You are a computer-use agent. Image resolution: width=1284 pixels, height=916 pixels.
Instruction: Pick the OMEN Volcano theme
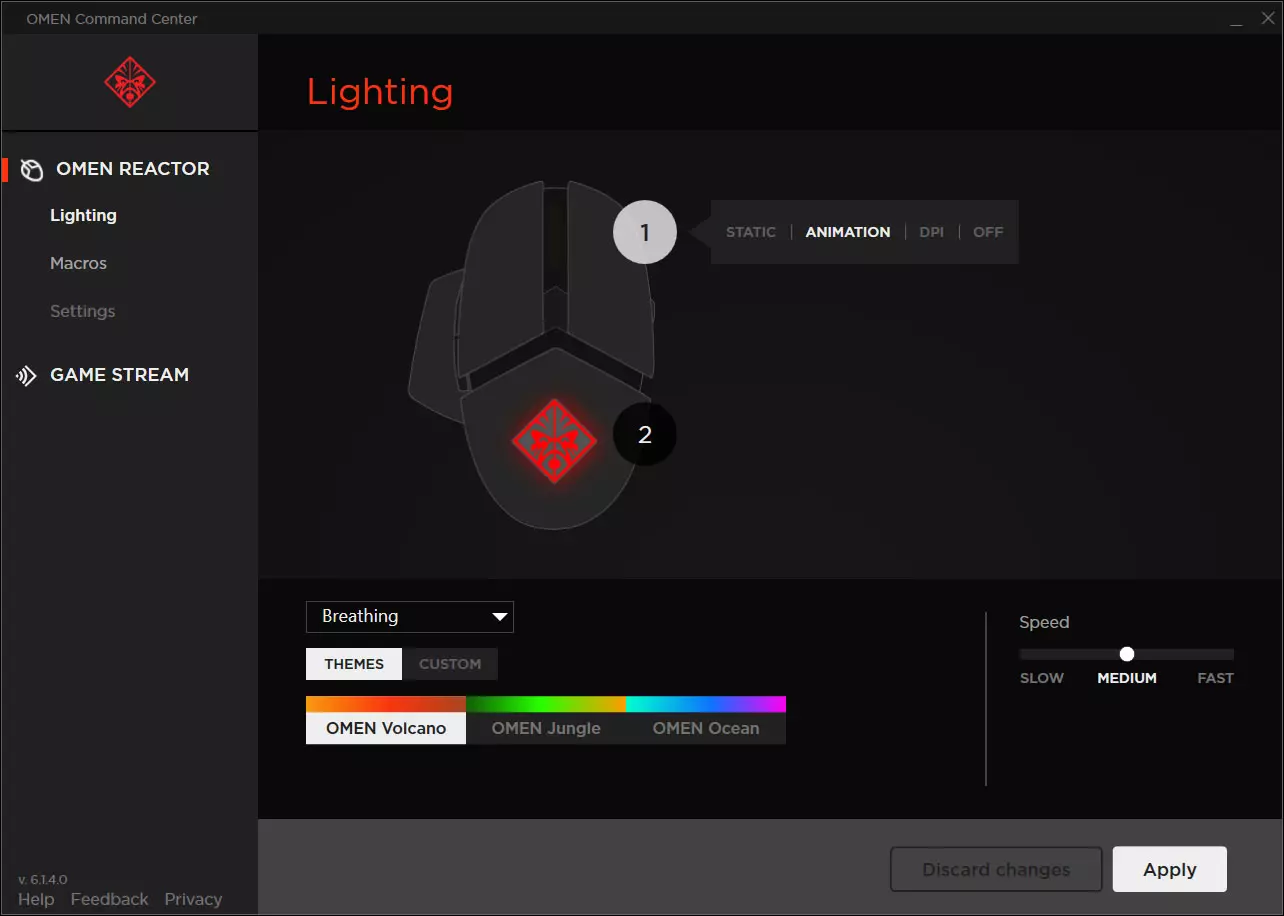pos(386,720)
